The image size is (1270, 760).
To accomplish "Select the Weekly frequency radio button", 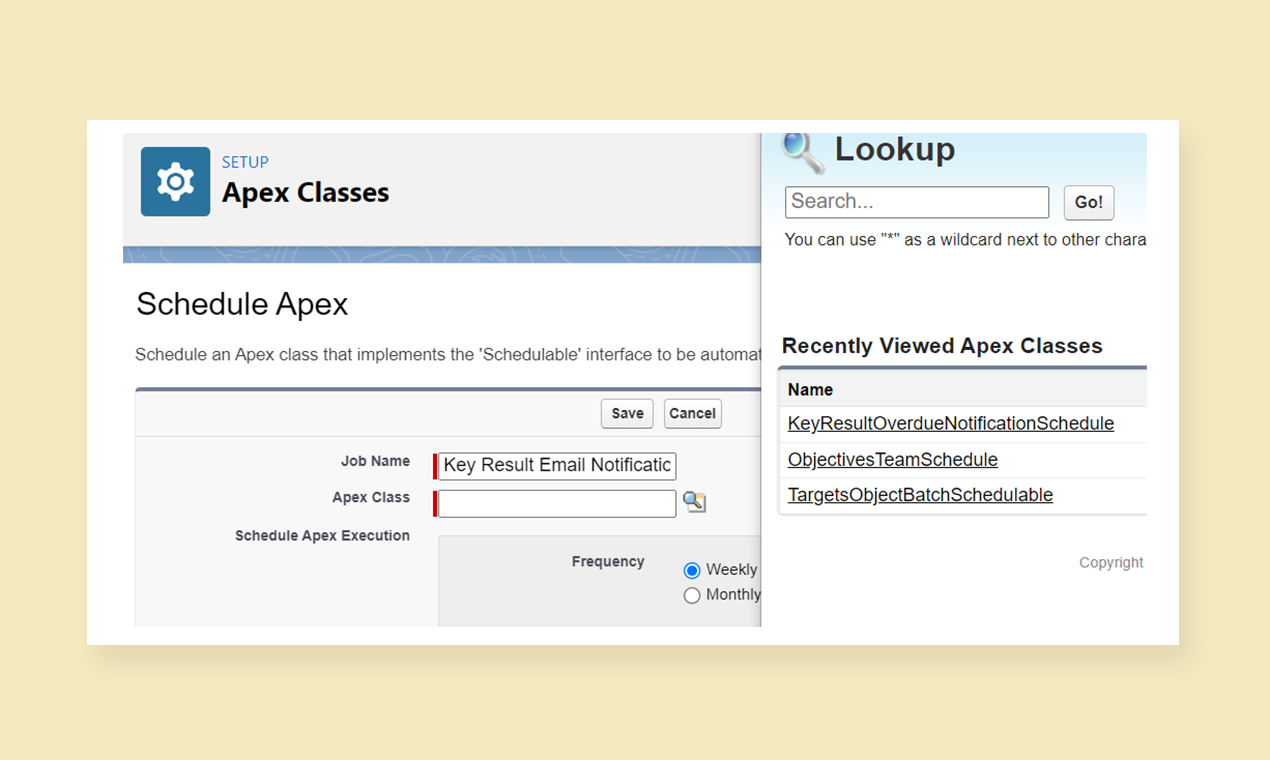I will coord(692,570).
